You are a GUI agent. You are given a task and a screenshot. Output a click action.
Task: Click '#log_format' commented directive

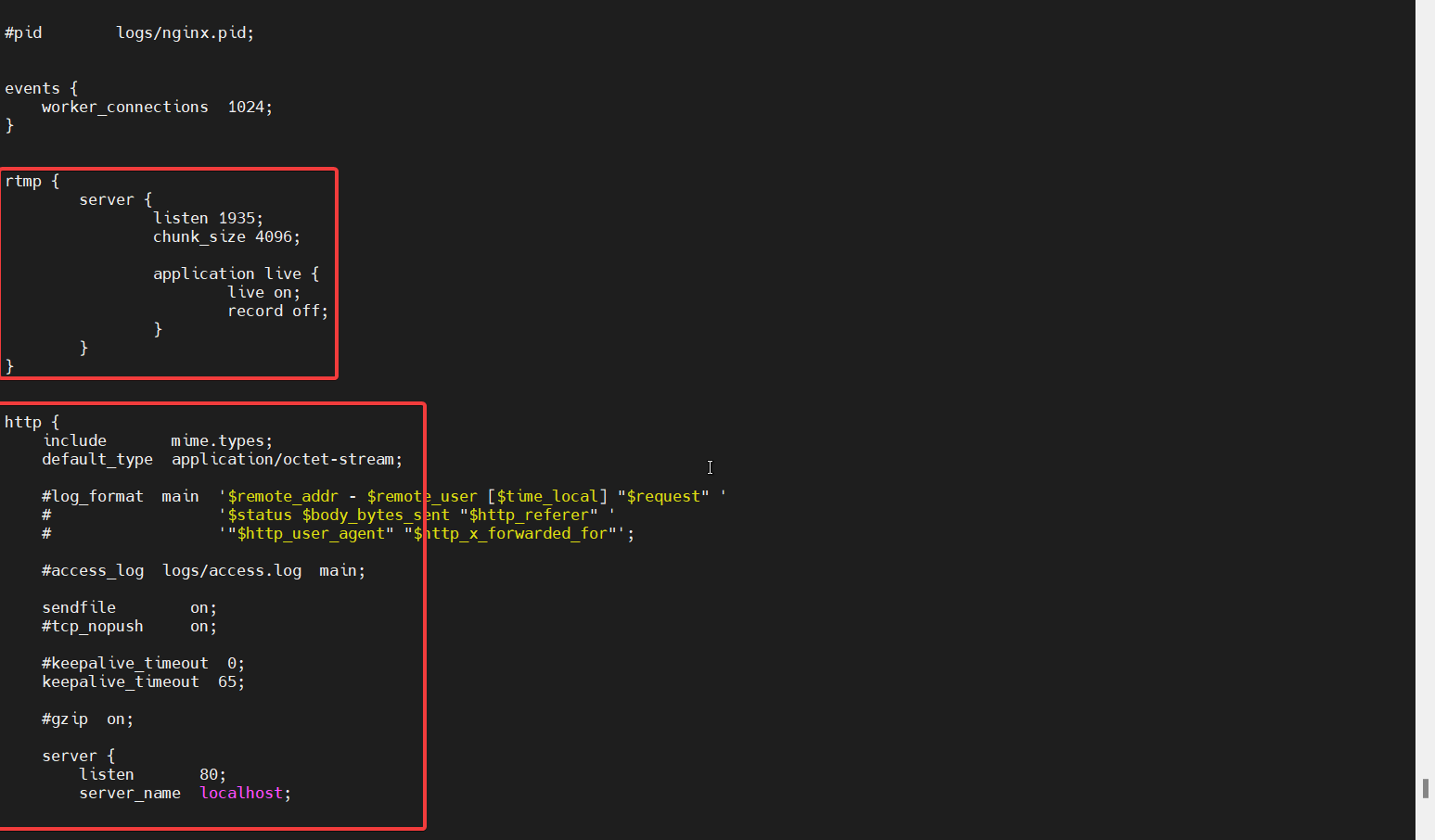[93, 496]
